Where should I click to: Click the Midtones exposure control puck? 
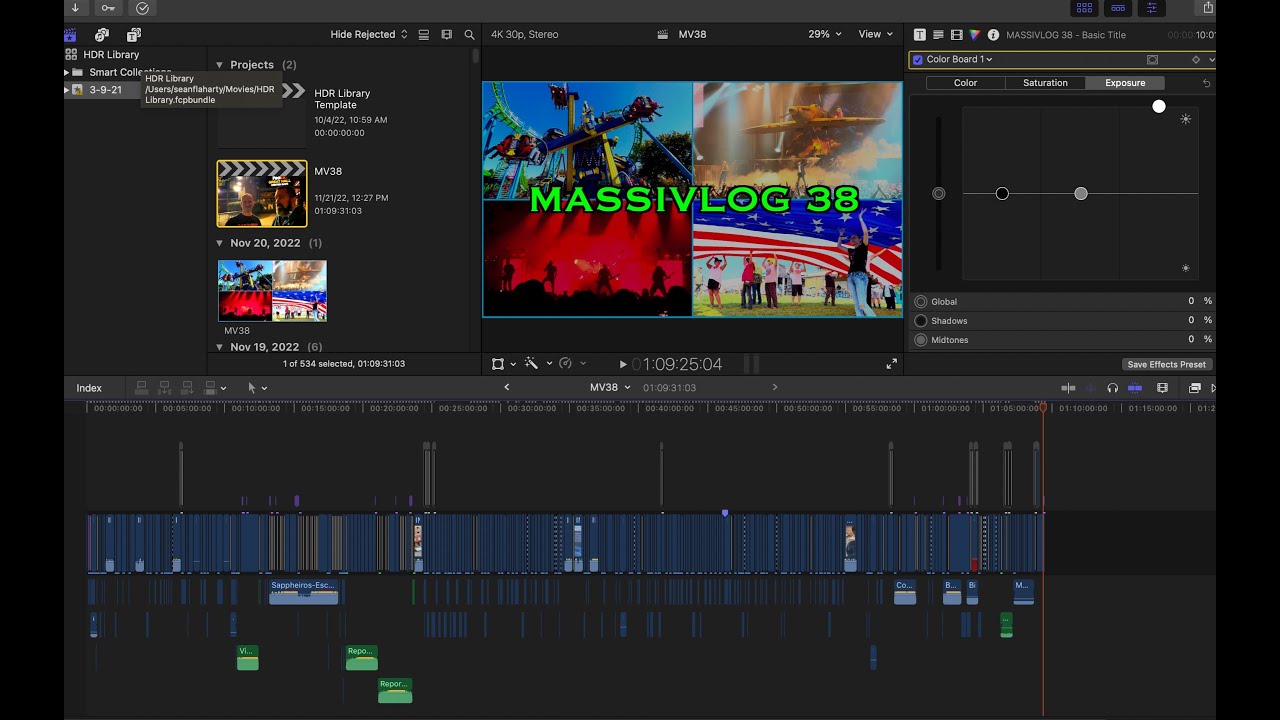coord(1081,193)
